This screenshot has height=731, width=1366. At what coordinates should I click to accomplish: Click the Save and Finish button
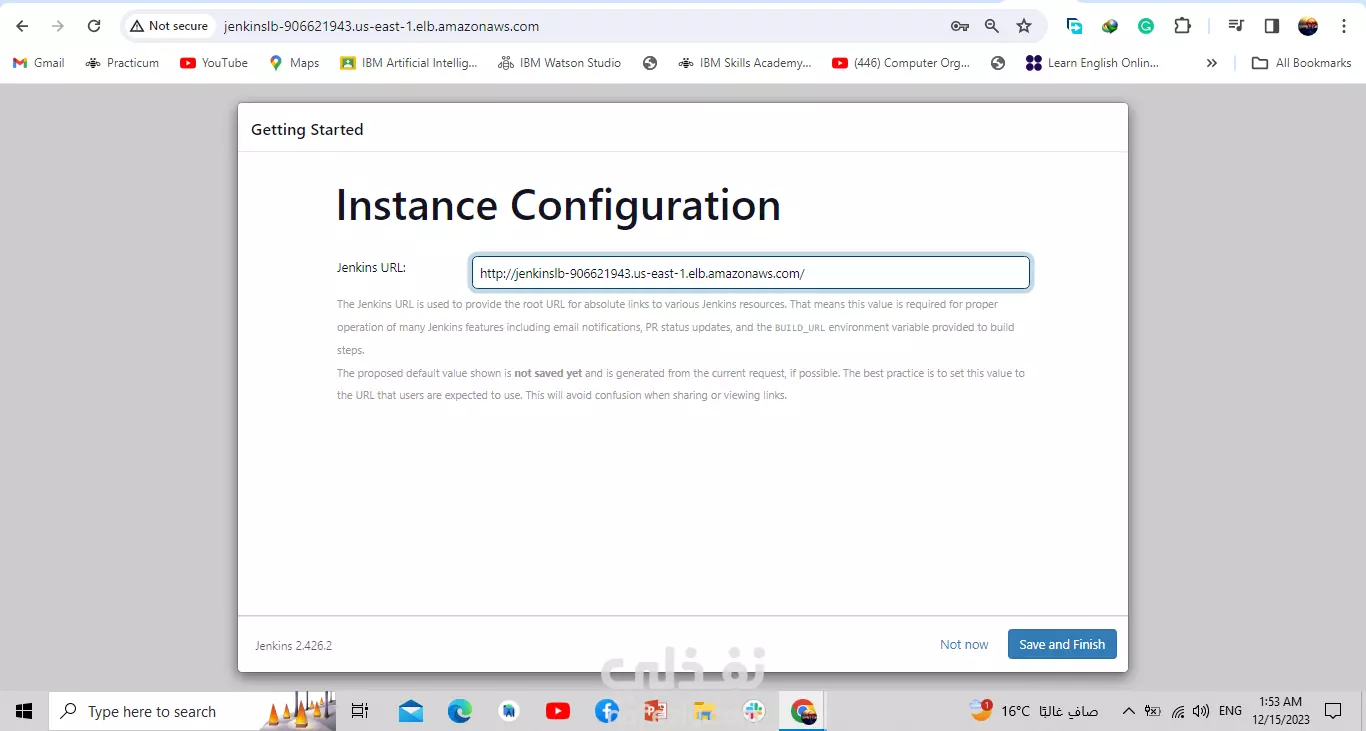[1062, 644]
